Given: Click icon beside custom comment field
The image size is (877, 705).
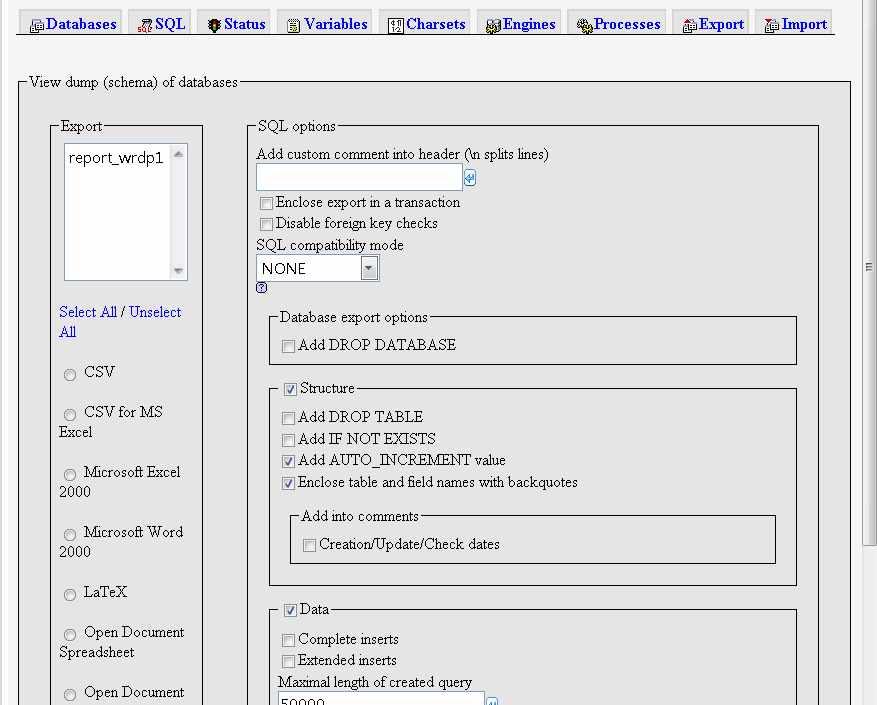Looking at the screenshot, I should (x=470, y=178).
